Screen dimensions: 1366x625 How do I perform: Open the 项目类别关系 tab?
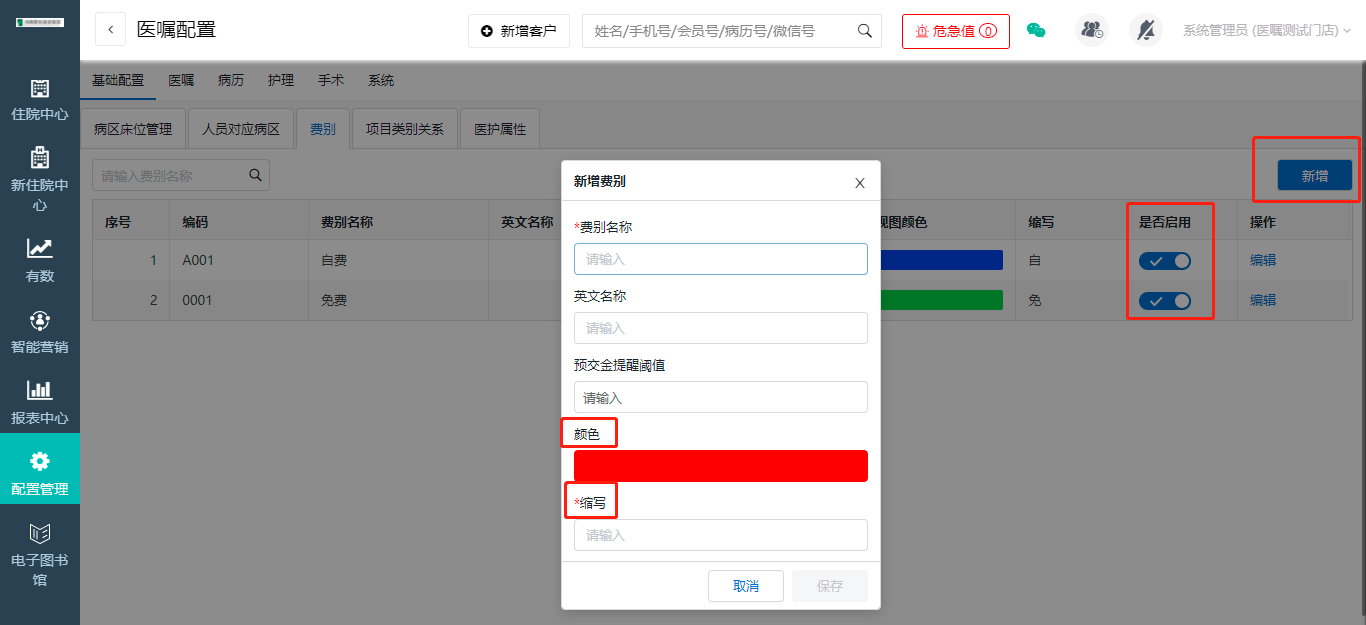pyautogui.click(x=405, y=129)
